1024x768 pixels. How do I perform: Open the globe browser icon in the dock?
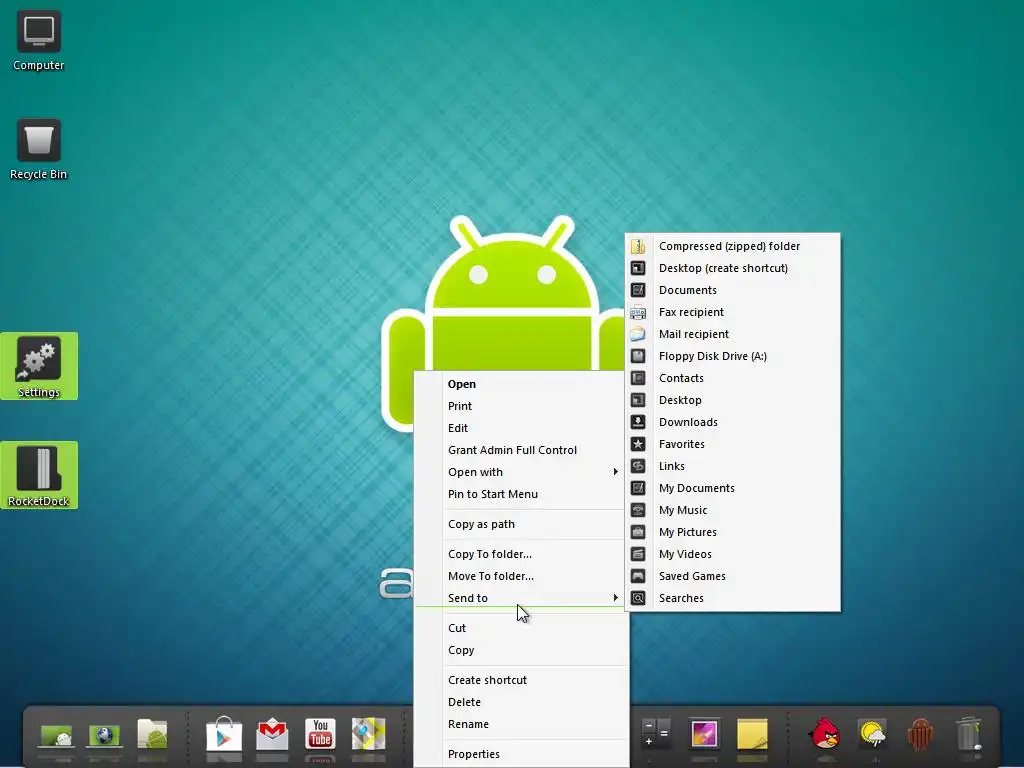pos(104,735)
